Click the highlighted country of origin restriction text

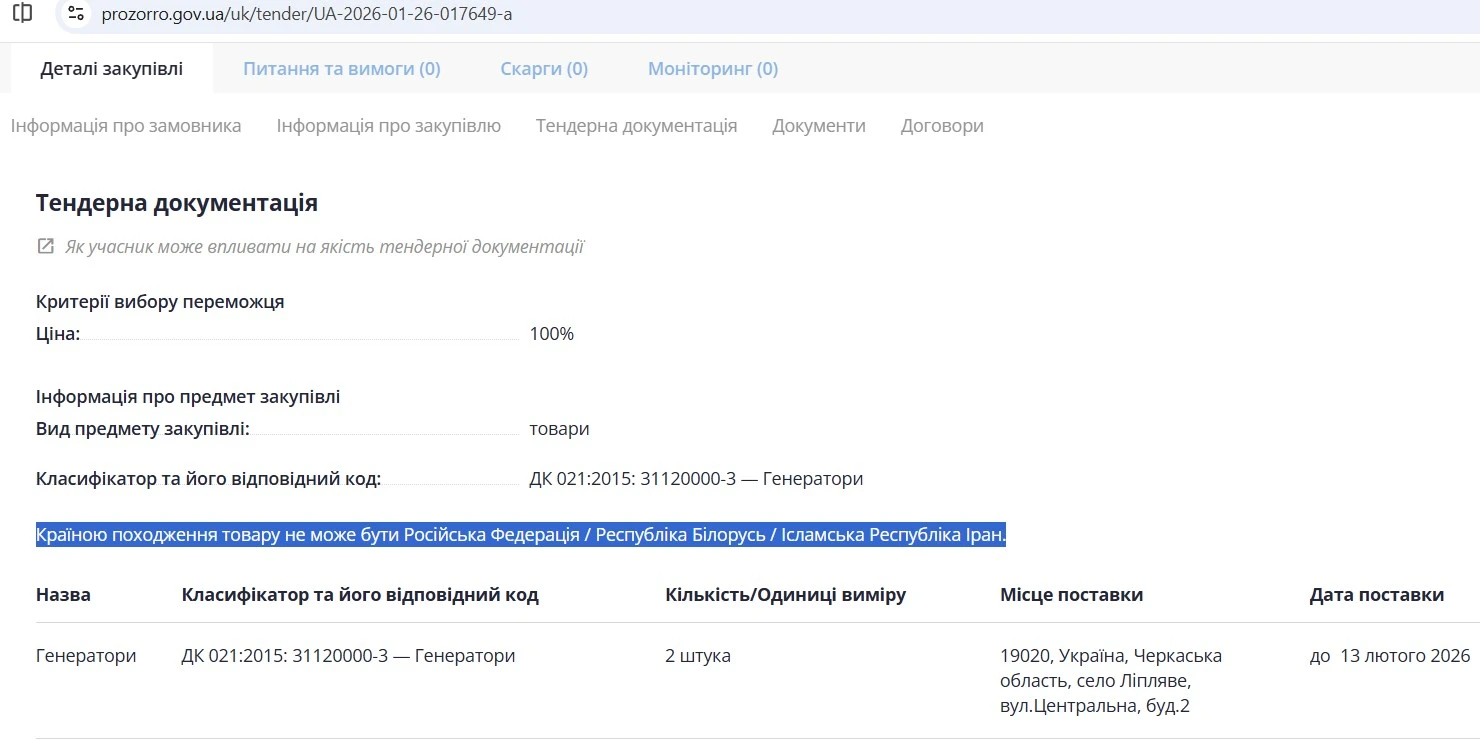(x=520, y=536)
